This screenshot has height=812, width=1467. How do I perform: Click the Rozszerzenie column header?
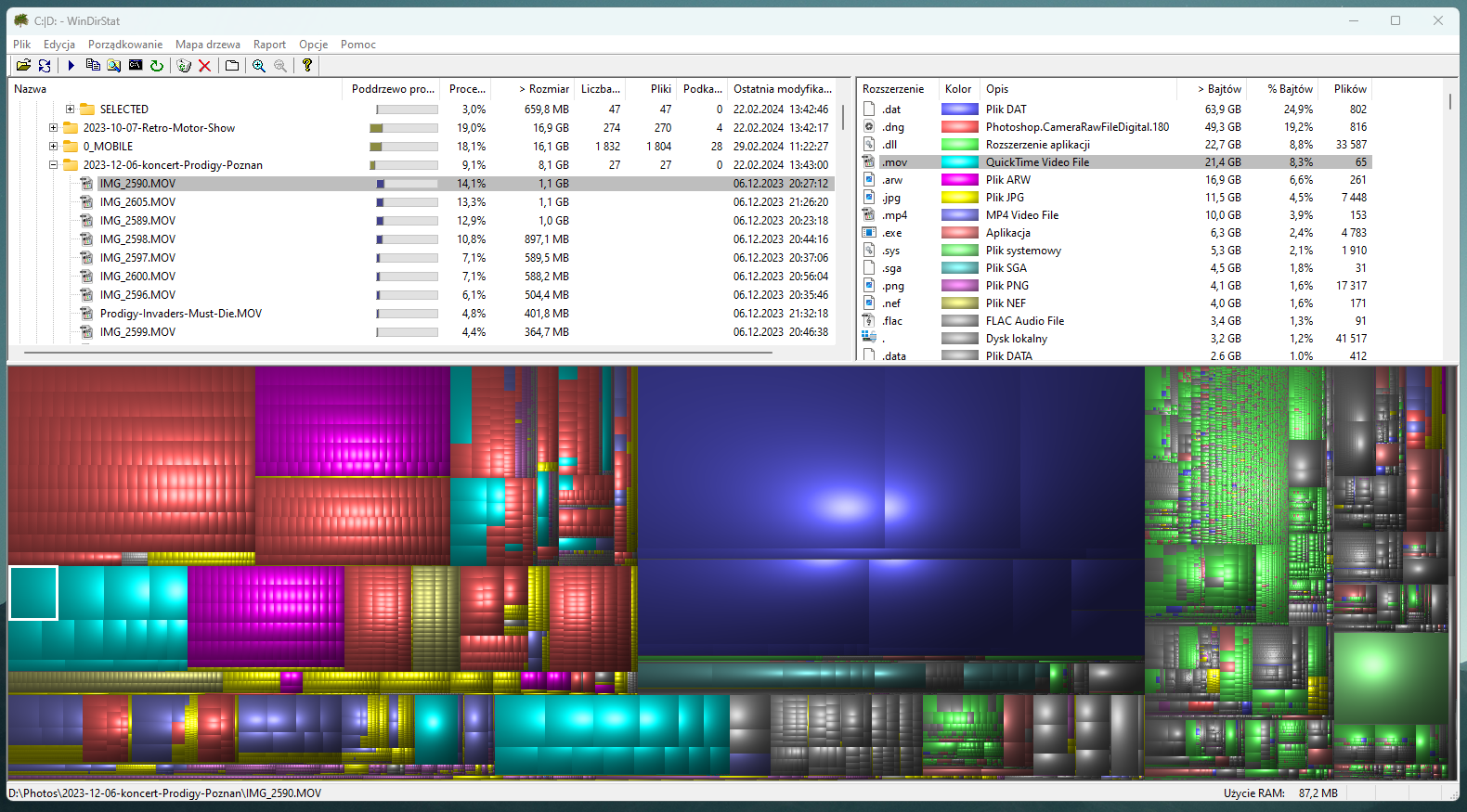pos(893,89)
